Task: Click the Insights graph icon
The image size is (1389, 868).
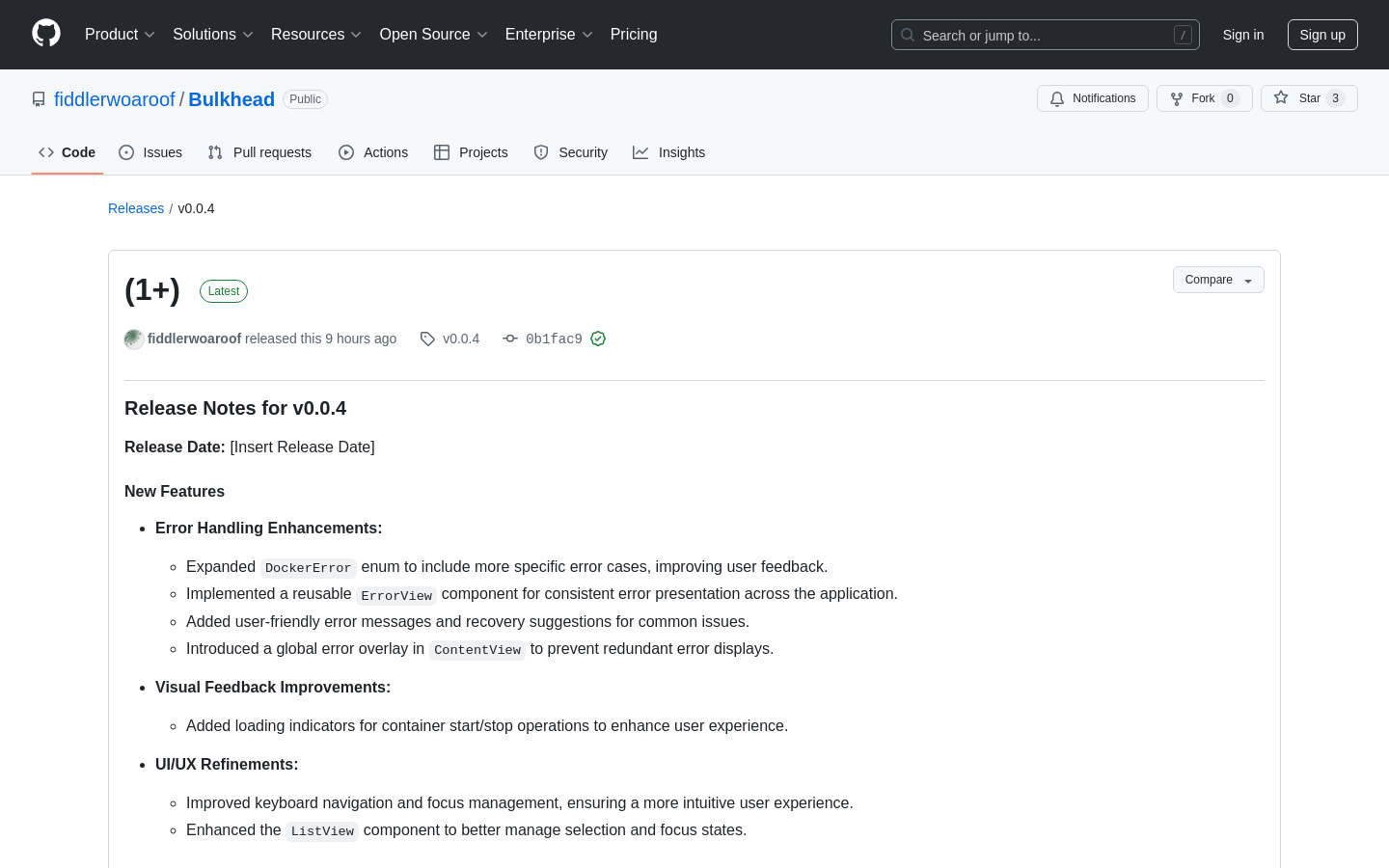Action: click(x=640, y=152)
